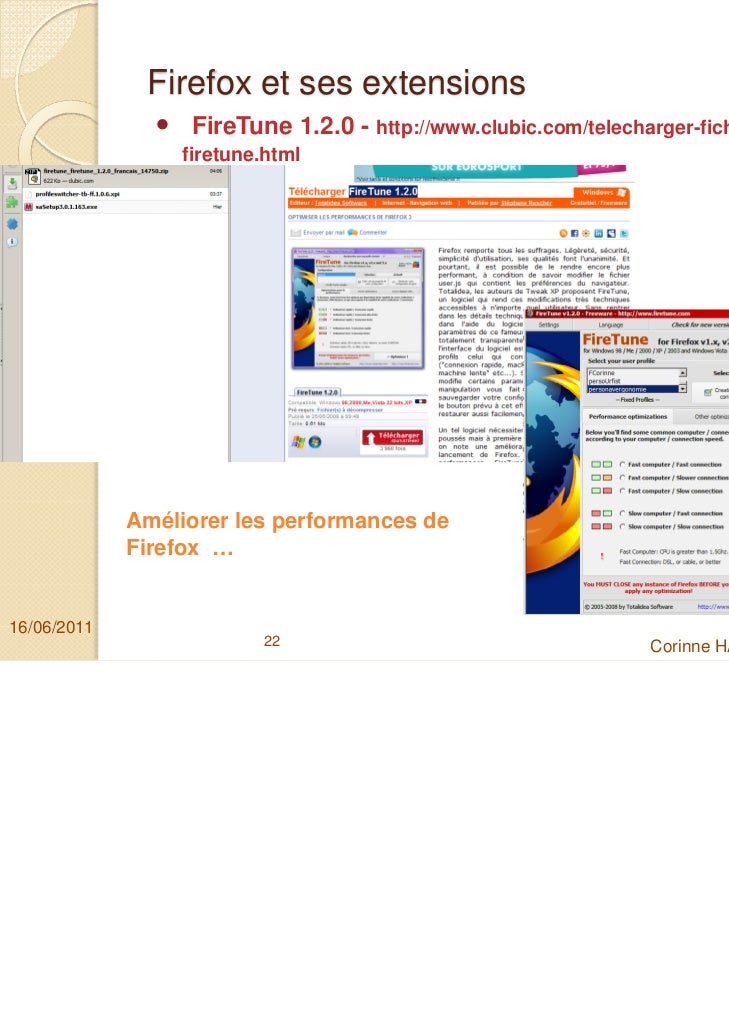Select profileswitcher-tb-ff.1.0.6.xpi entry
Image resolution: width=729 pixels, height=1030 pixels.
pyautogui.click(x=125, y=194)
